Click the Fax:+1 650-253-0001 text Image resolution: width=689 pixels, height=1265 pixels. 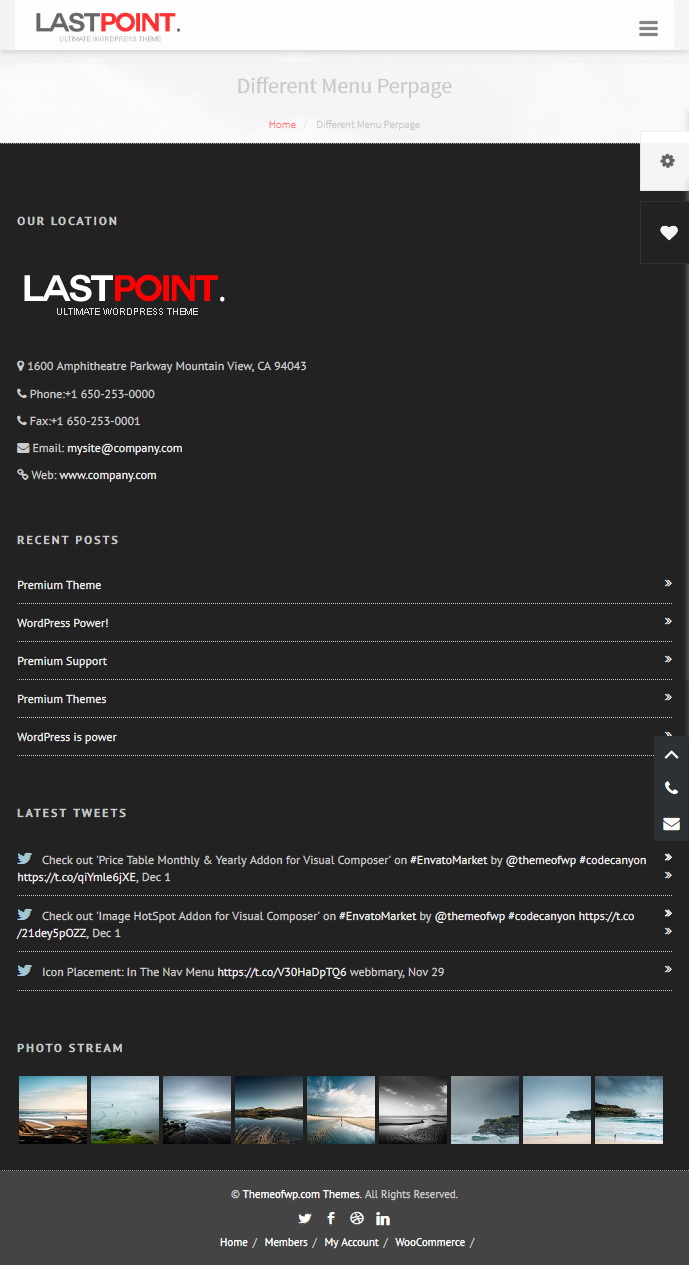[85, 421]
